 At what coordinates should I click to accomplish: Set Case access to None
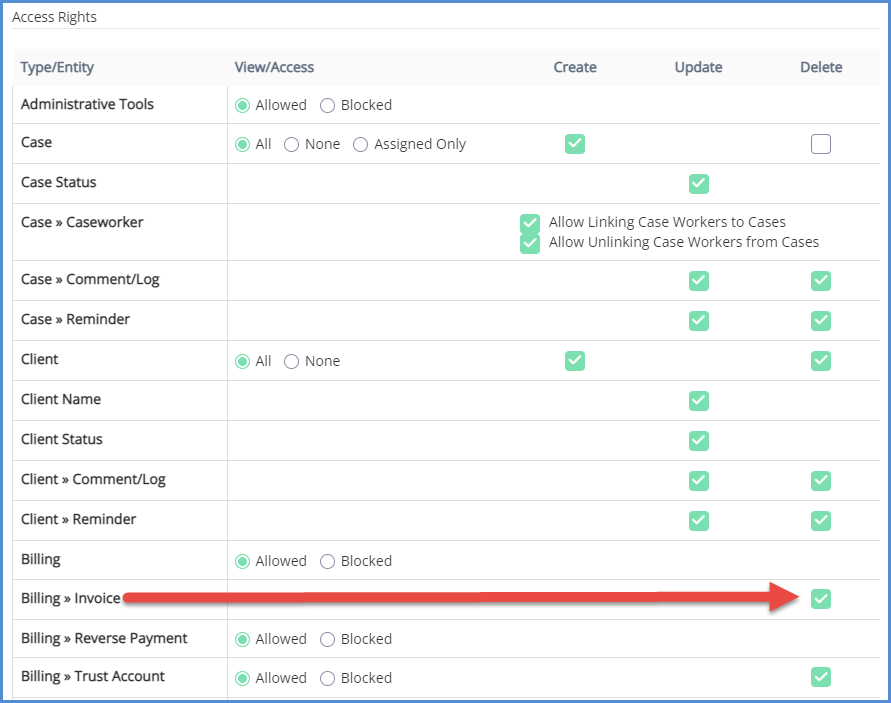point(292,144)
